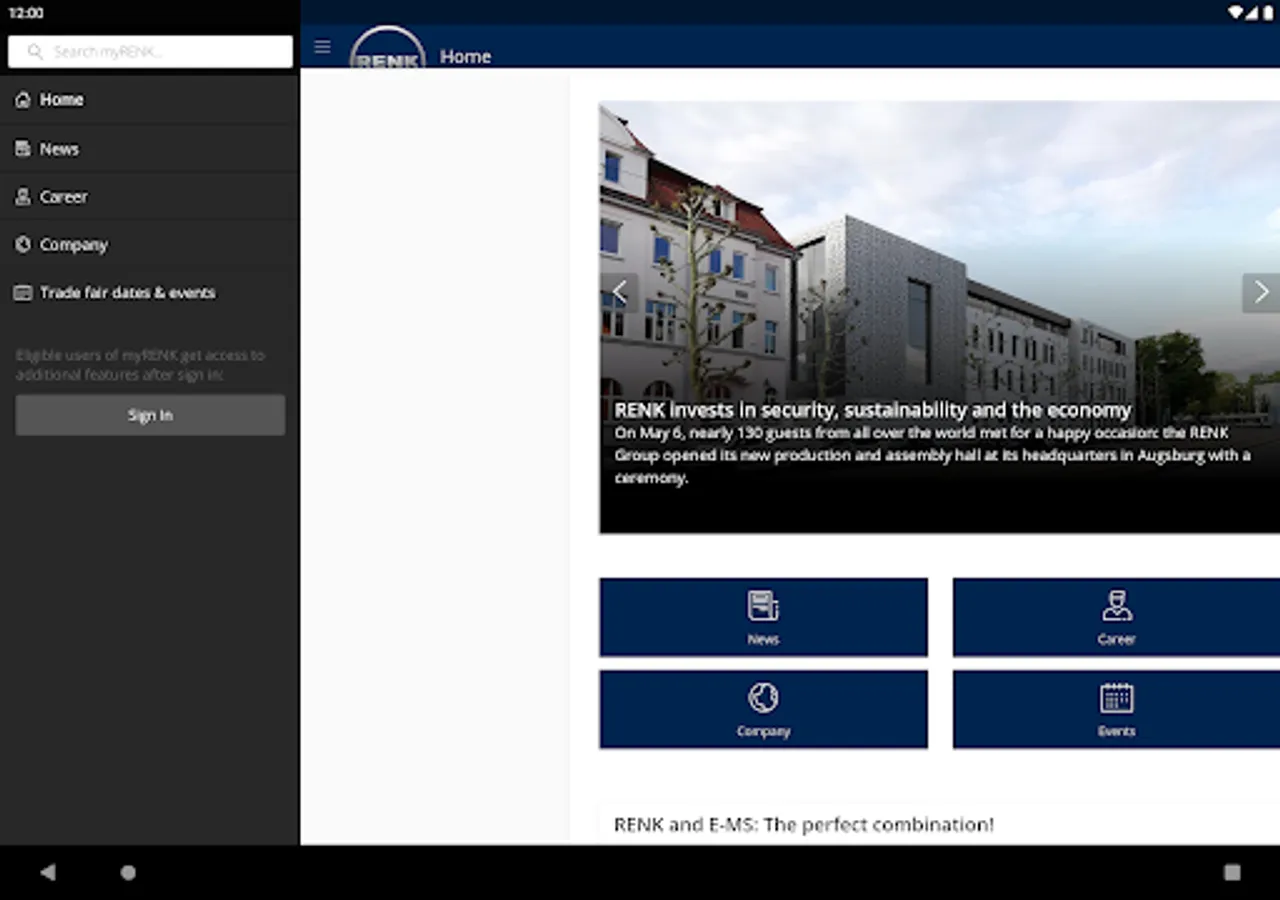Click the 'Home' page title text
This screenshot has width=1280, height=900.
465,57
